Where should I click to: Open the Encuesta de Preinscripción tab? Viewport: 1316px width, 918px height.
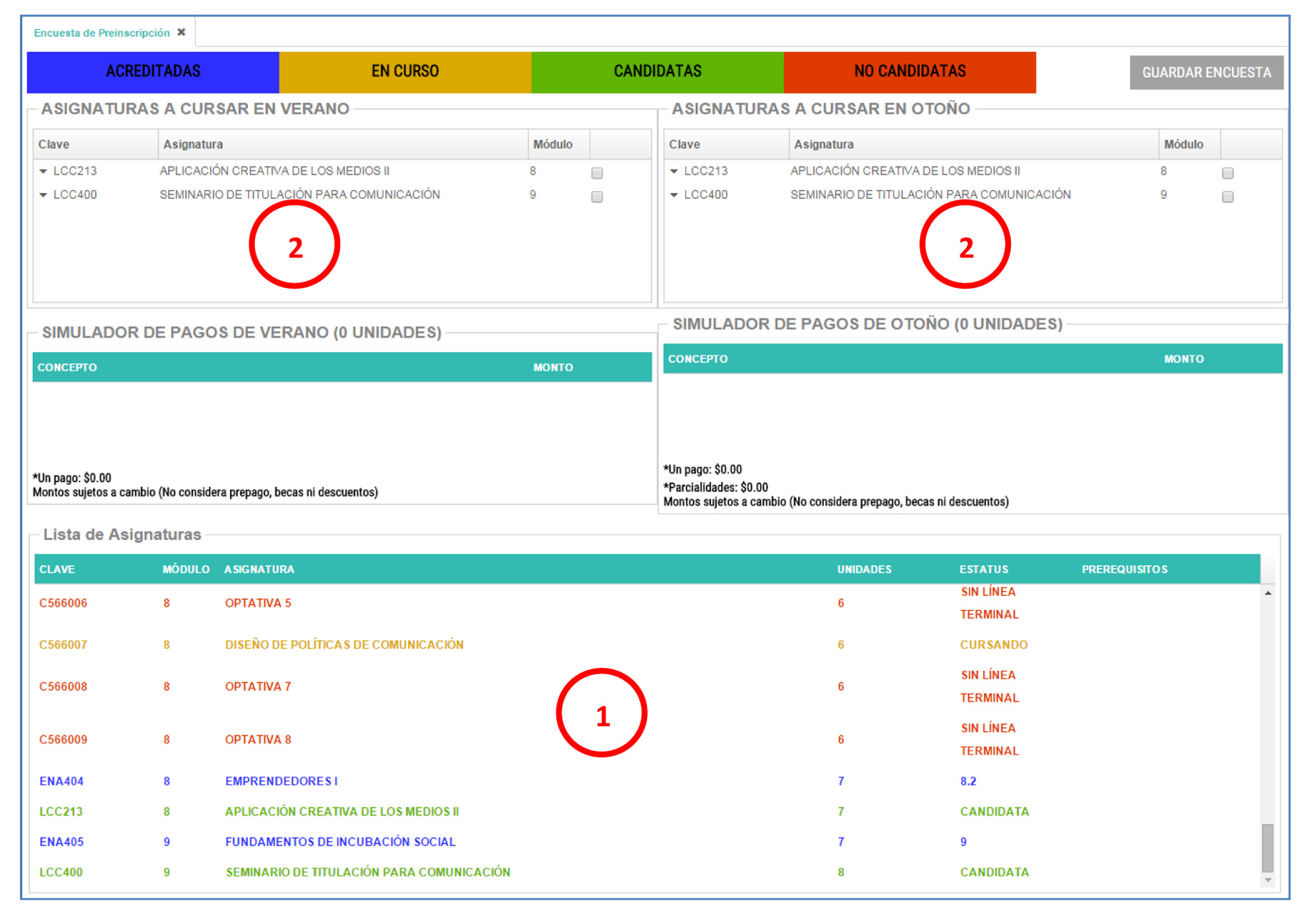click(x=102, y=33)
